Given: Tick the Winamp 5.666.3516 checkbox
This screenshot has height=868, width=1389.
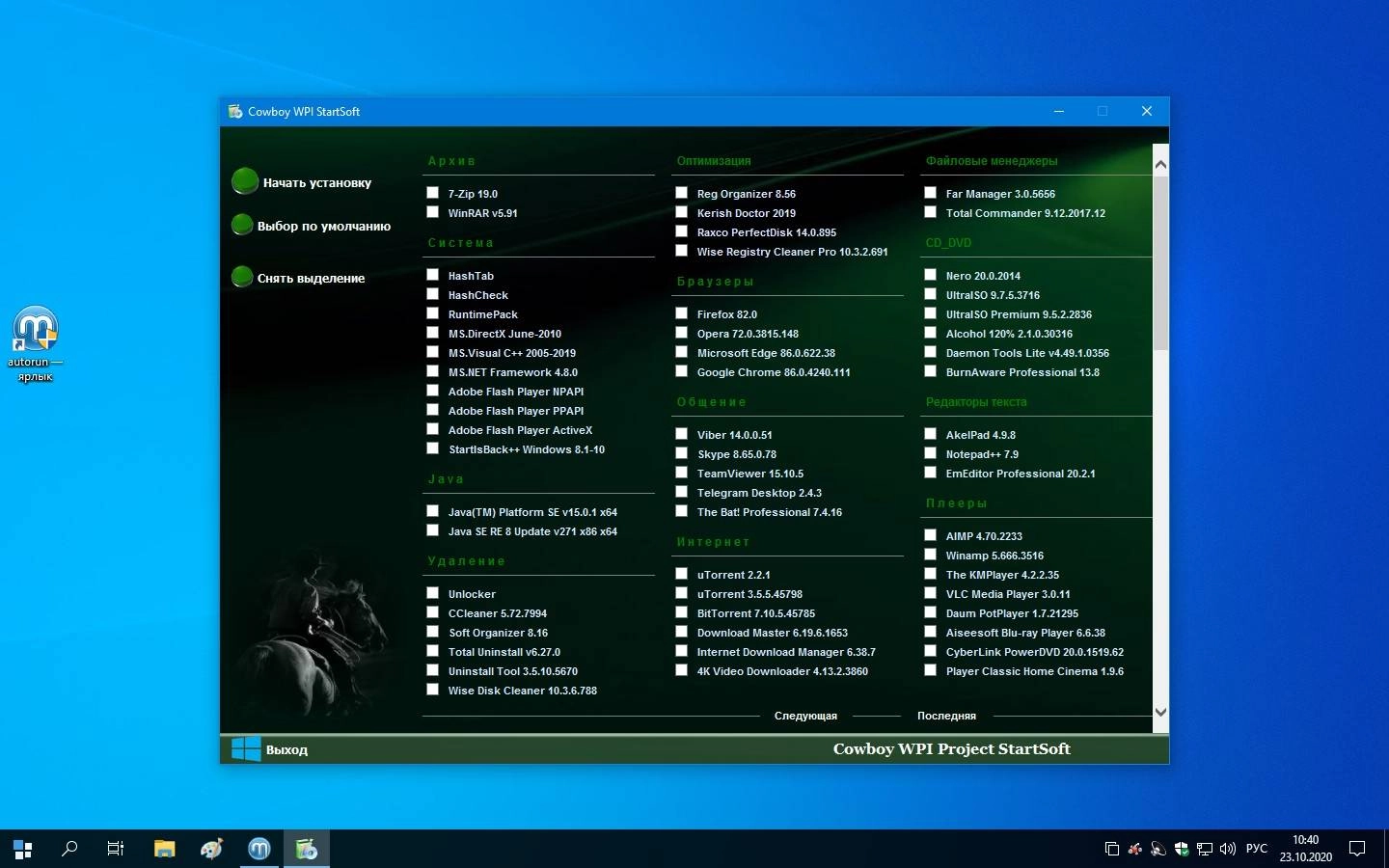Looking at the screenshot, I should click(x=931, y=555).
